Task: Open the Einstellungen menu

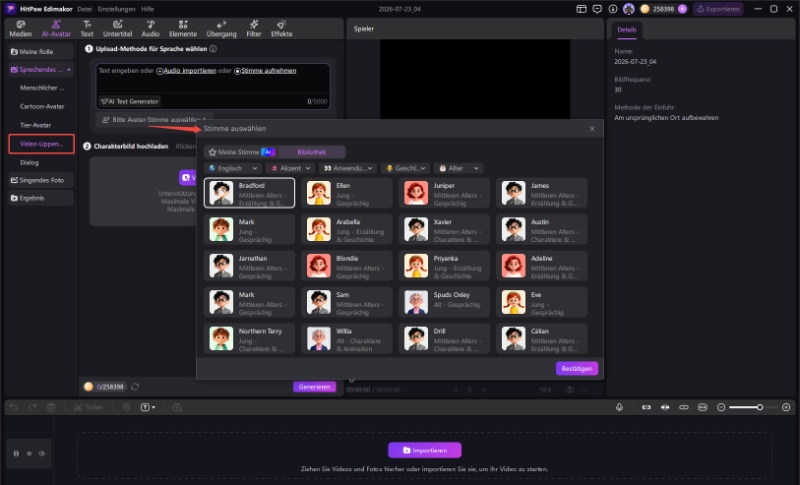Action: tap(117, 9)
